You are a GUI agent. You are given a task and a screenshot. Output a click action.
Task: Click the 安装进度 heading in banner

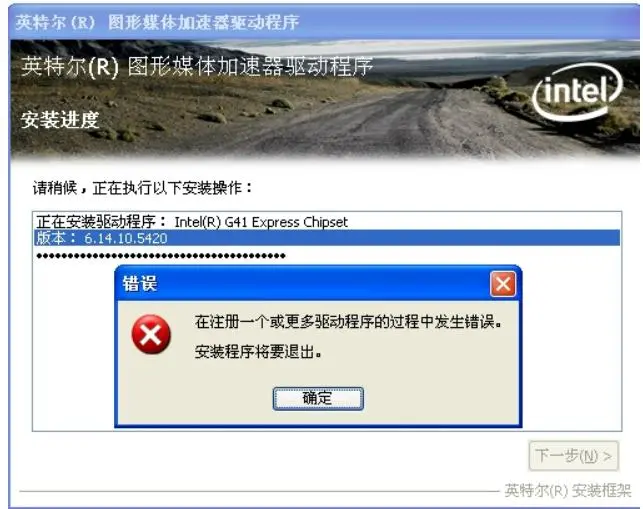(x=60, y=120)
